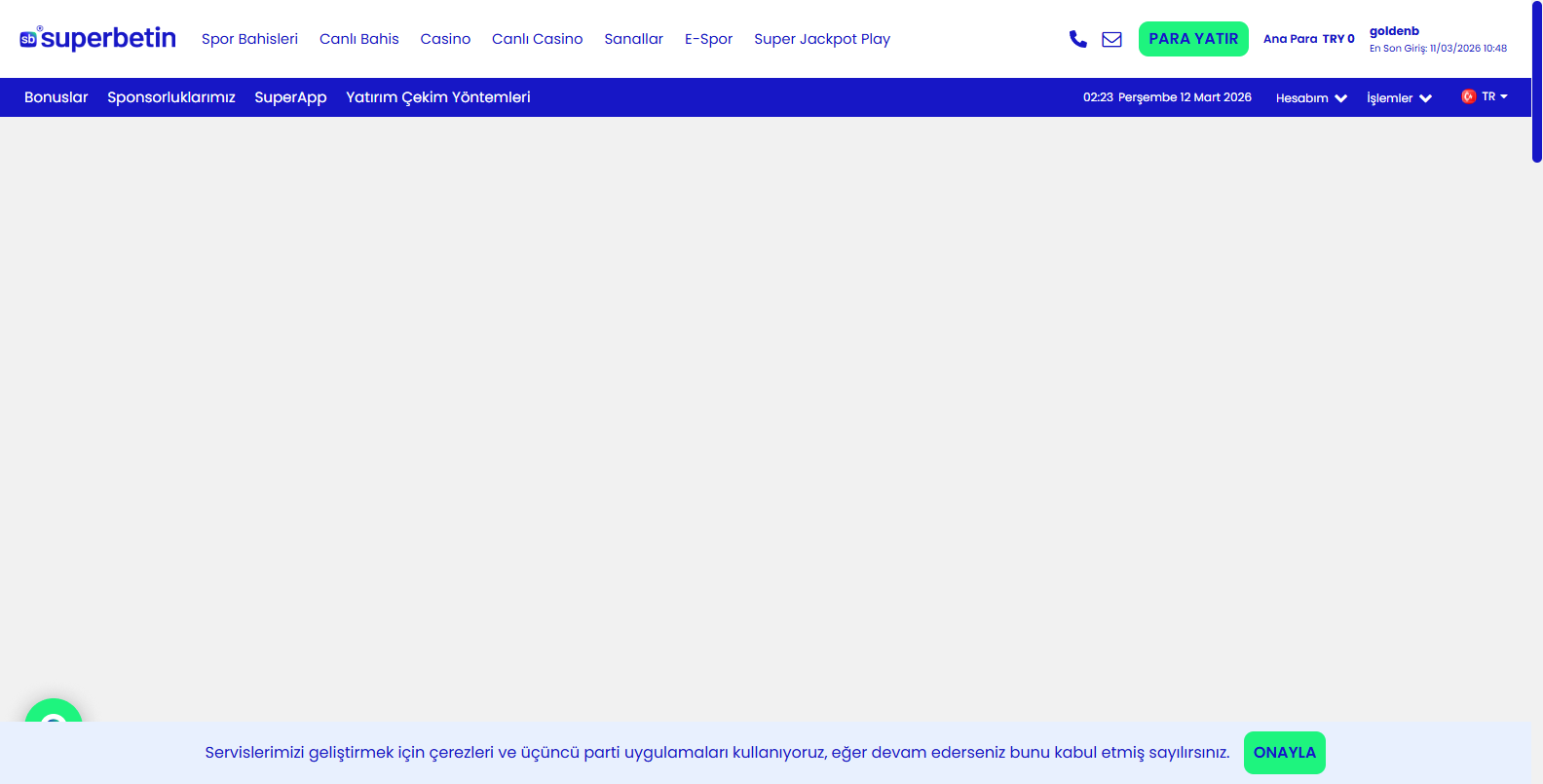
Task: Open the green live chat bubble
Action: tap(54, 711)
